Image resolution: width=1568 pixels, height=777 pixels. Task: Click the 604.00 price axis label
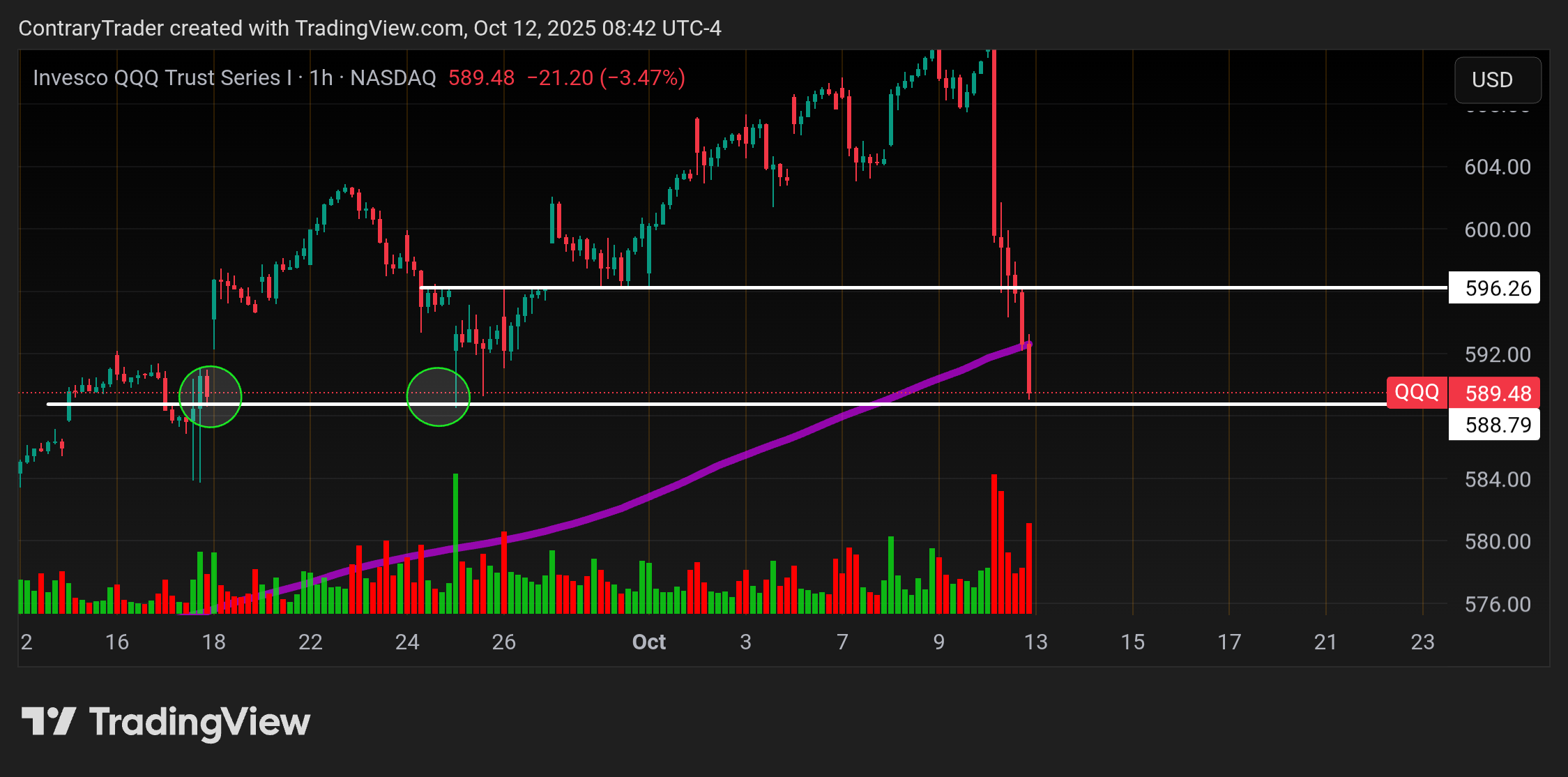[x=1497, y=167]
